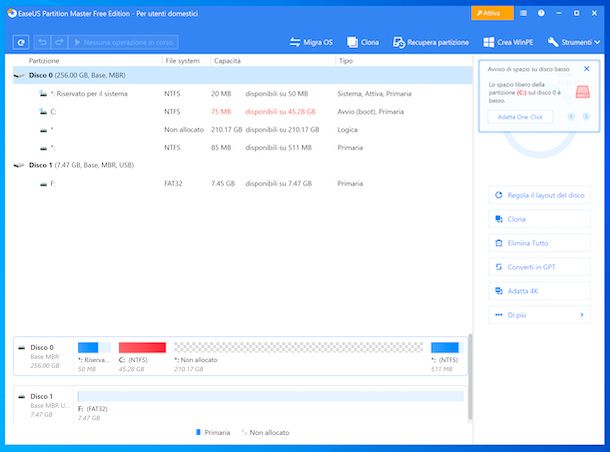This screenshot has width=610, height=452.
Task: Close the low disk space warning
Action: [x=587, y=69]
